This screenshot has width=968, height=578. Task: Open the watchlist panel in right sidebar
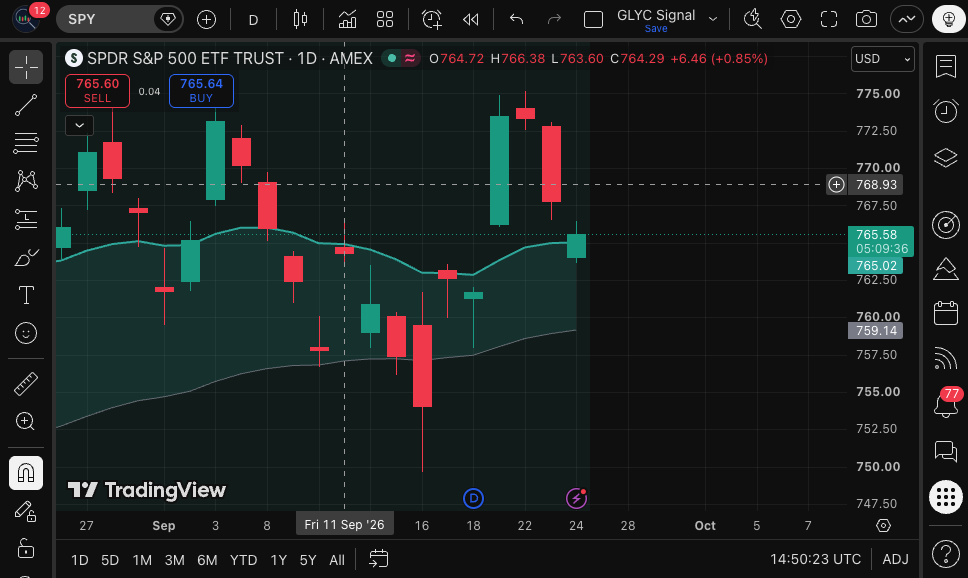pyautogui.click(x=946, y=66)
